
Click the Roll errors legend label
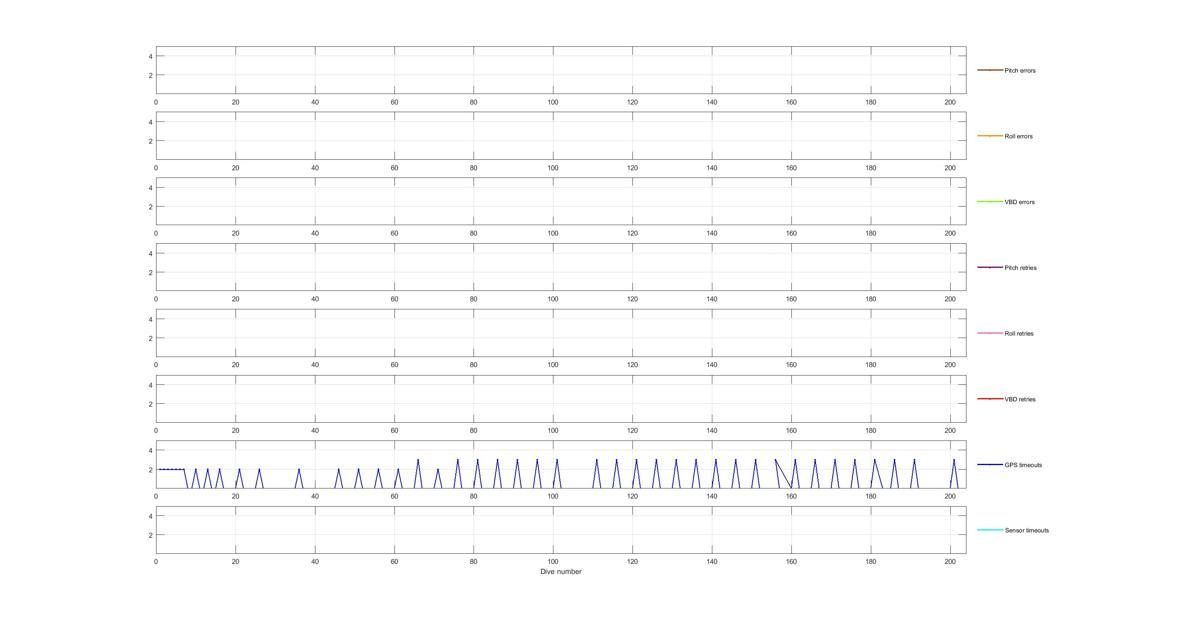pyautogui.click(x=1019, y=136)
